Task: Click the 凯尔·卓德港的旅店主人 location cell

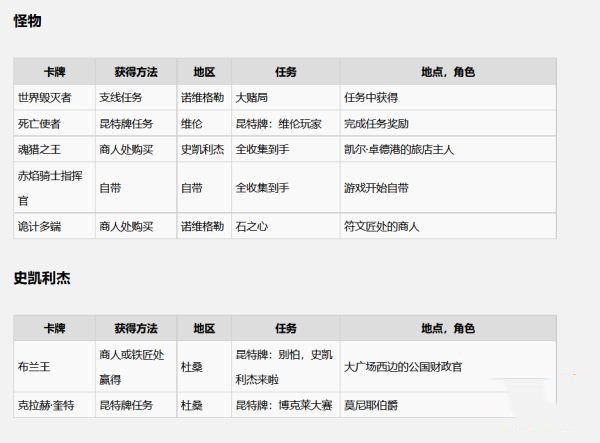Action: coord(398,149)
